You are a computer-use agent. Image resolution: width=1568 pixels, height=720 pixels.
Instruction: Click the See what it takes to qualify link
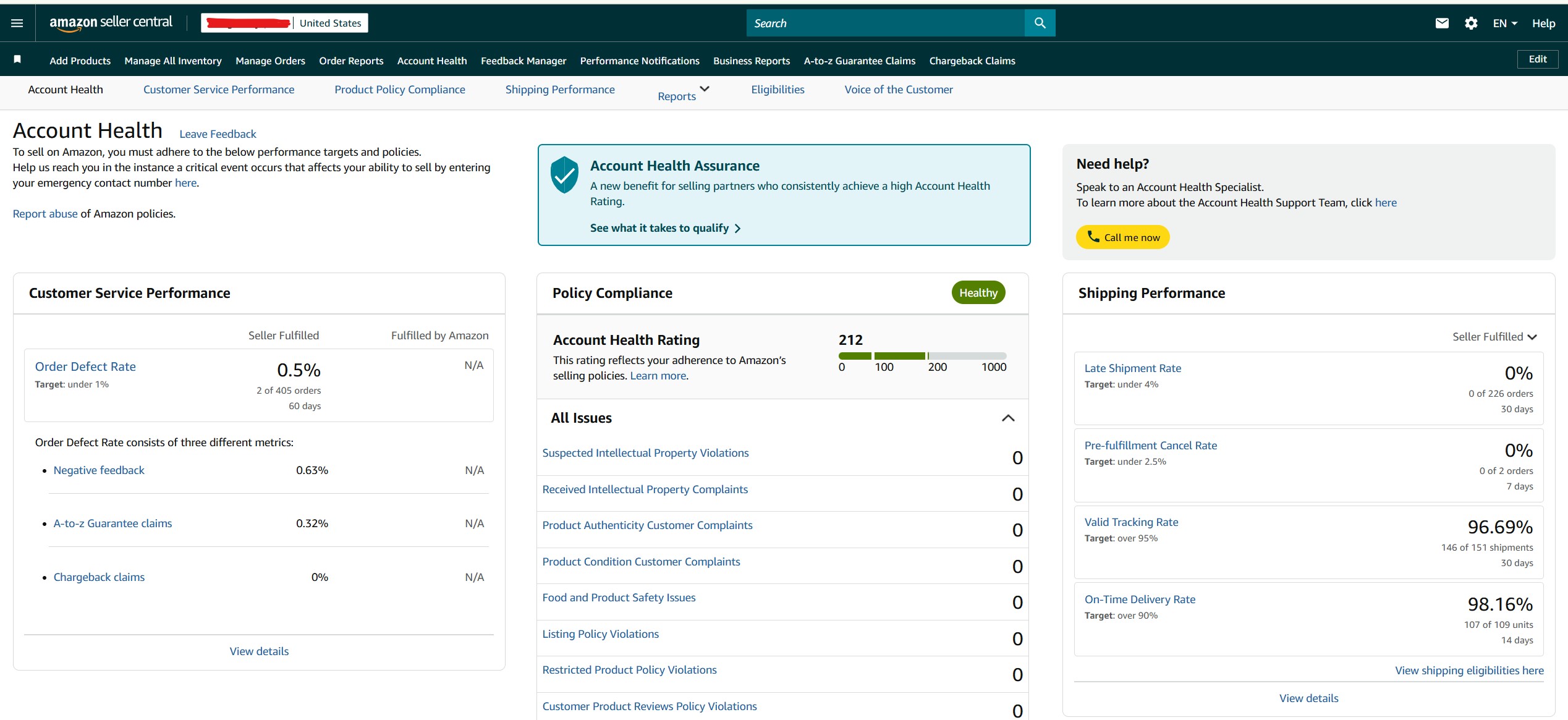tap(665, 228)
